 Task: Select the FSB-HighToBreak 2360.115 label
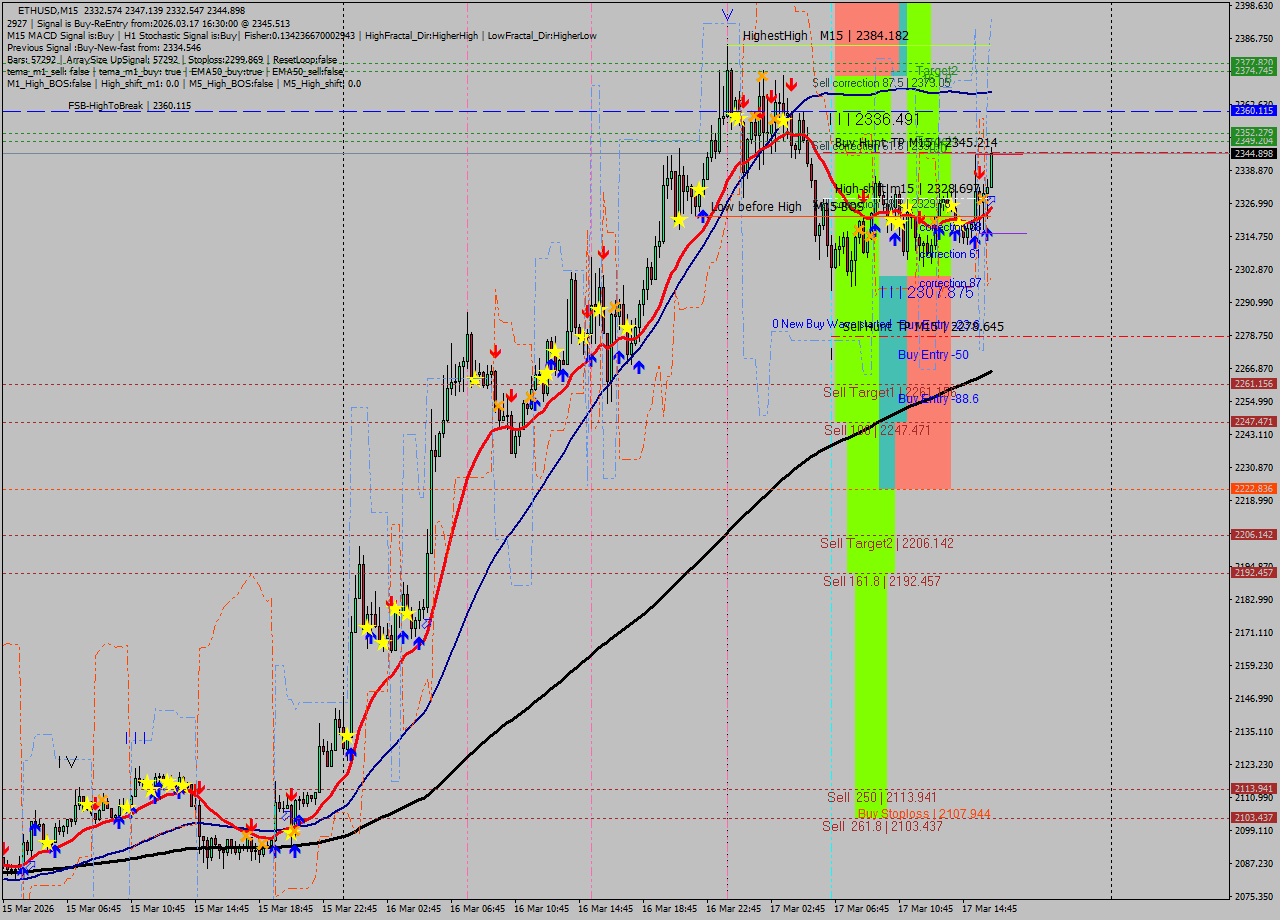point(129,106)
